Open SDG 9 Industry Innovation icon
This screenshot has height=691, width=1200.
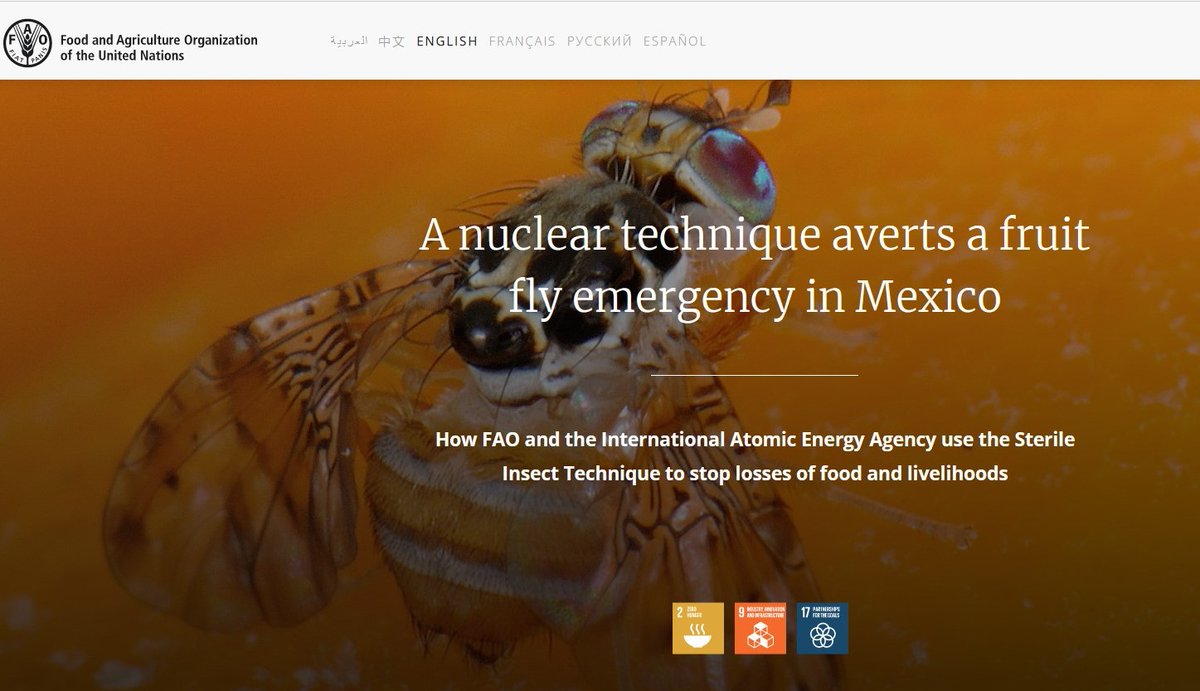pos(760,628)
